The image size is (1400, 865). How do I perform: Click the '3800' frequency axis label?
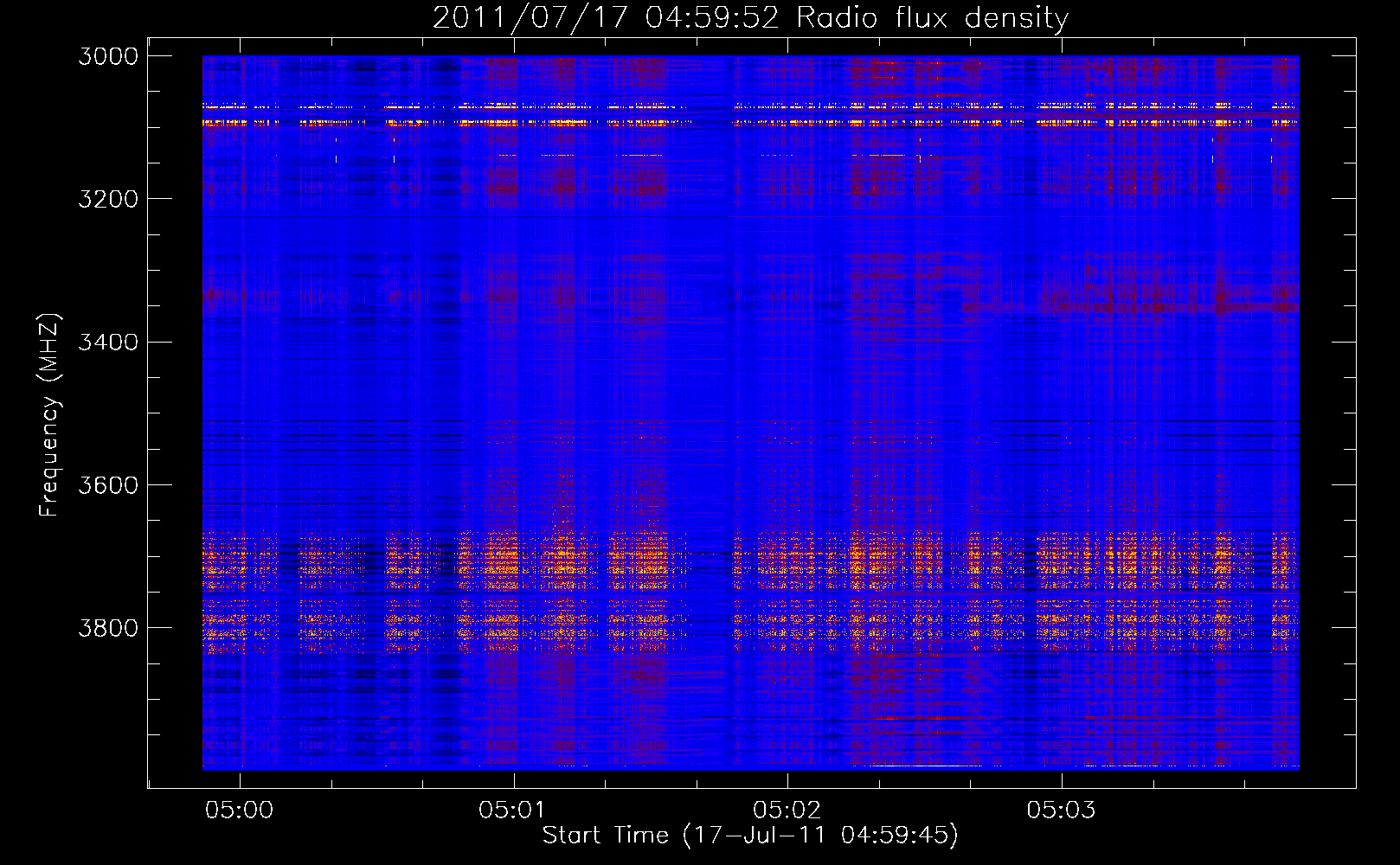coord(108,627)
